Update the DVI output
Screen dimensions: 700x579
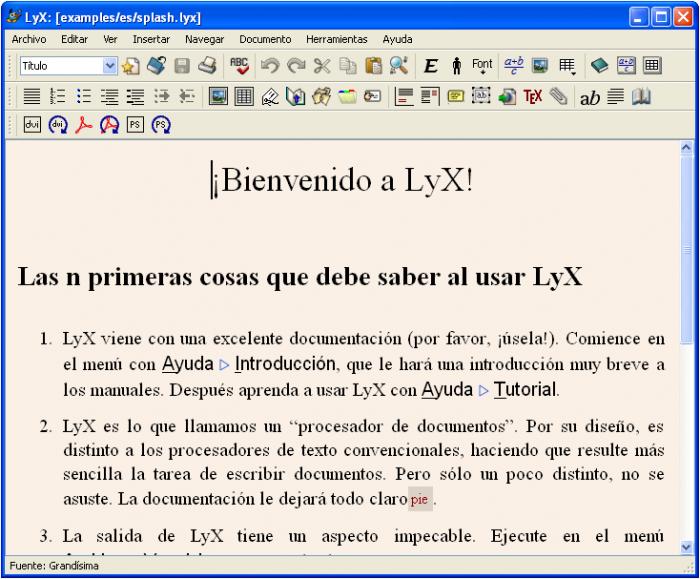coord(58,125)
